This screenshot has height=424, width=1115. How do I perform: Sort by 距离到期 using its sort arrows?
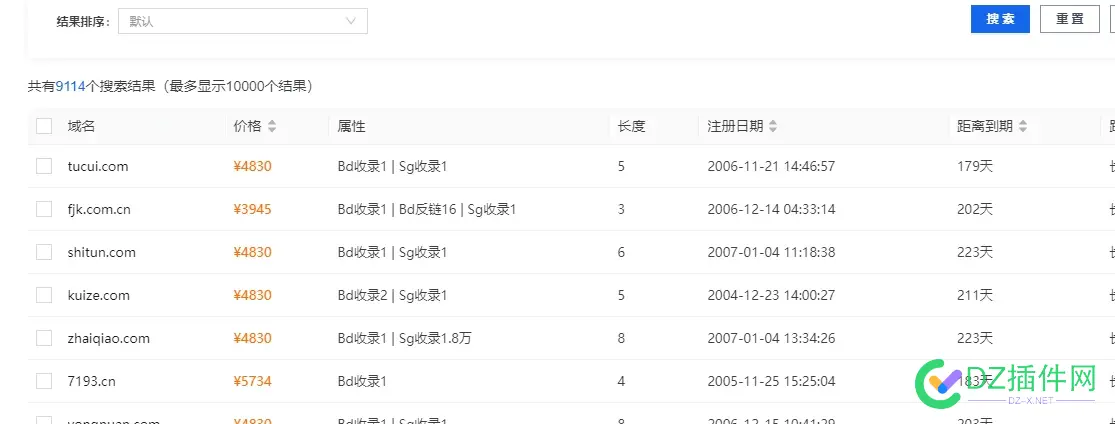point(1023,127)
